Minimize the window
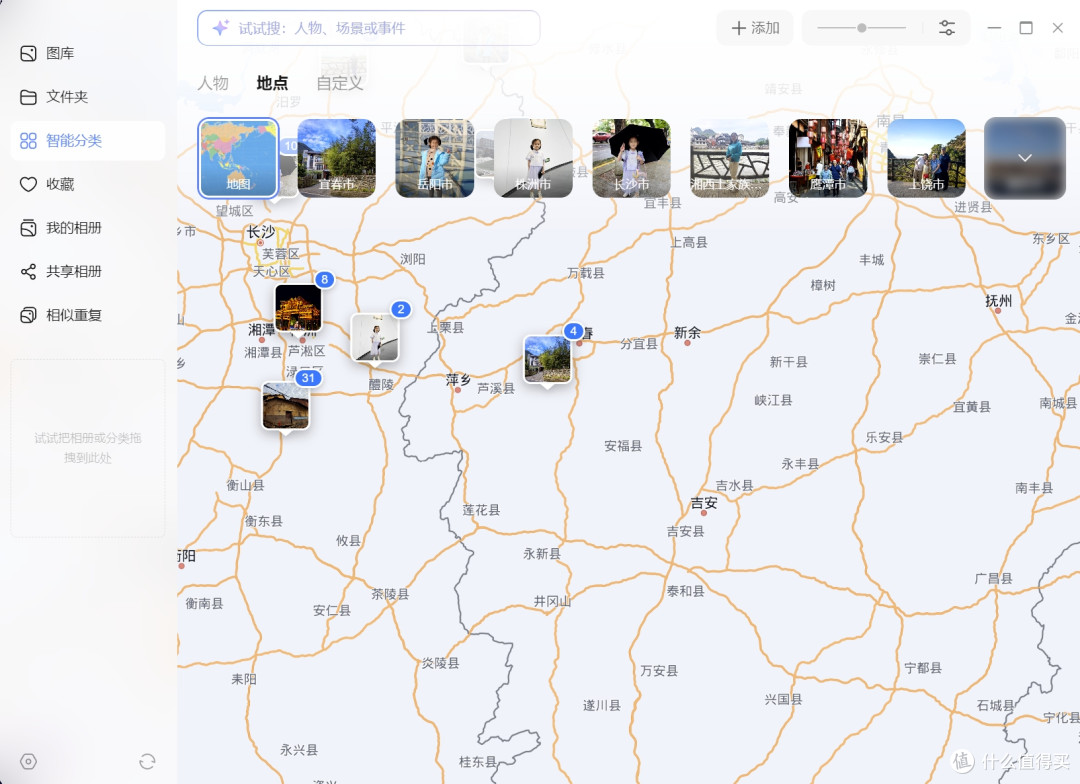 (994, 28)
